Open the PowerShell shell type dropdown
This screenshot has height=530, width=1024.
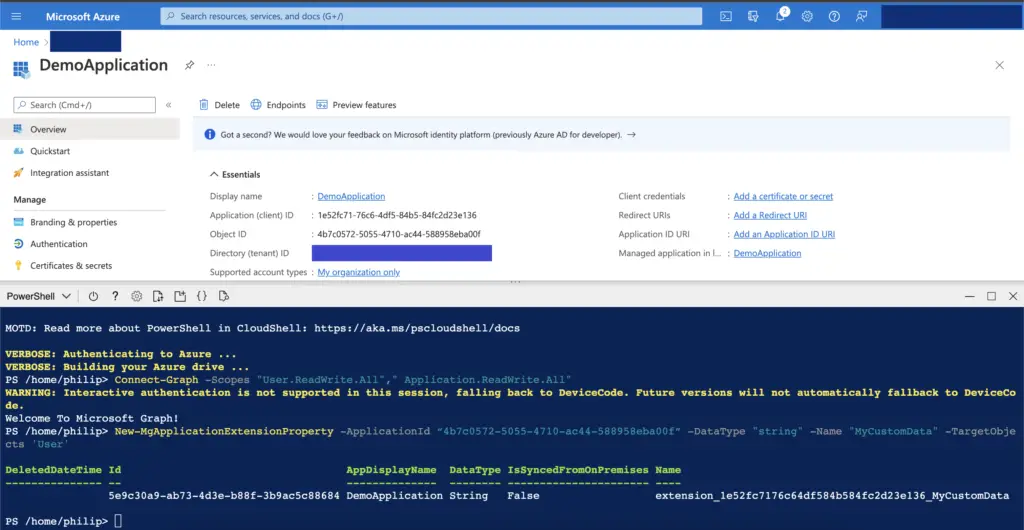click(x=39, y=296)
